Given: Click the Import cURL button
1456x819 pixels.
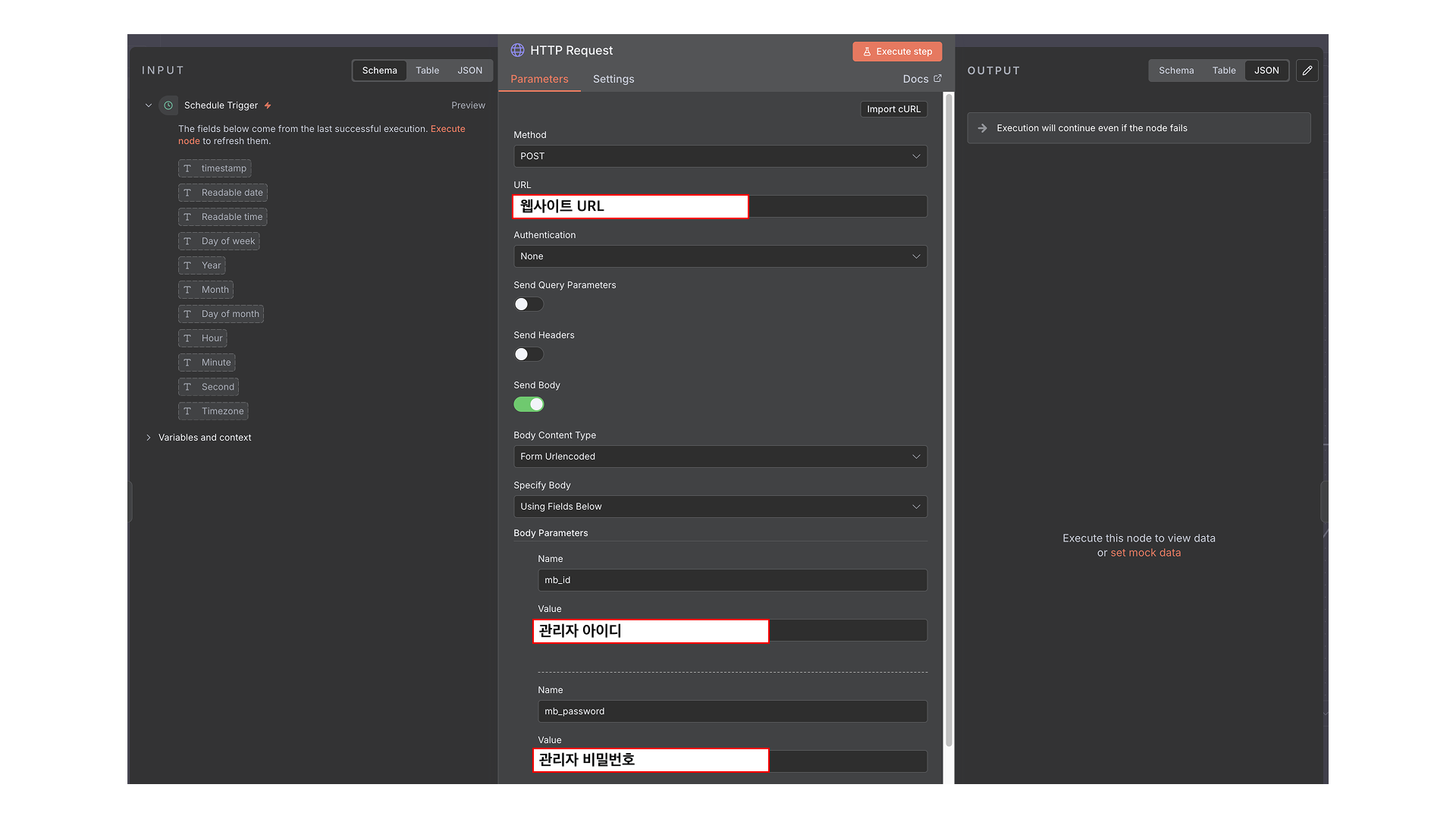Looking at the screenshot, I should click(x=893, y=109).
